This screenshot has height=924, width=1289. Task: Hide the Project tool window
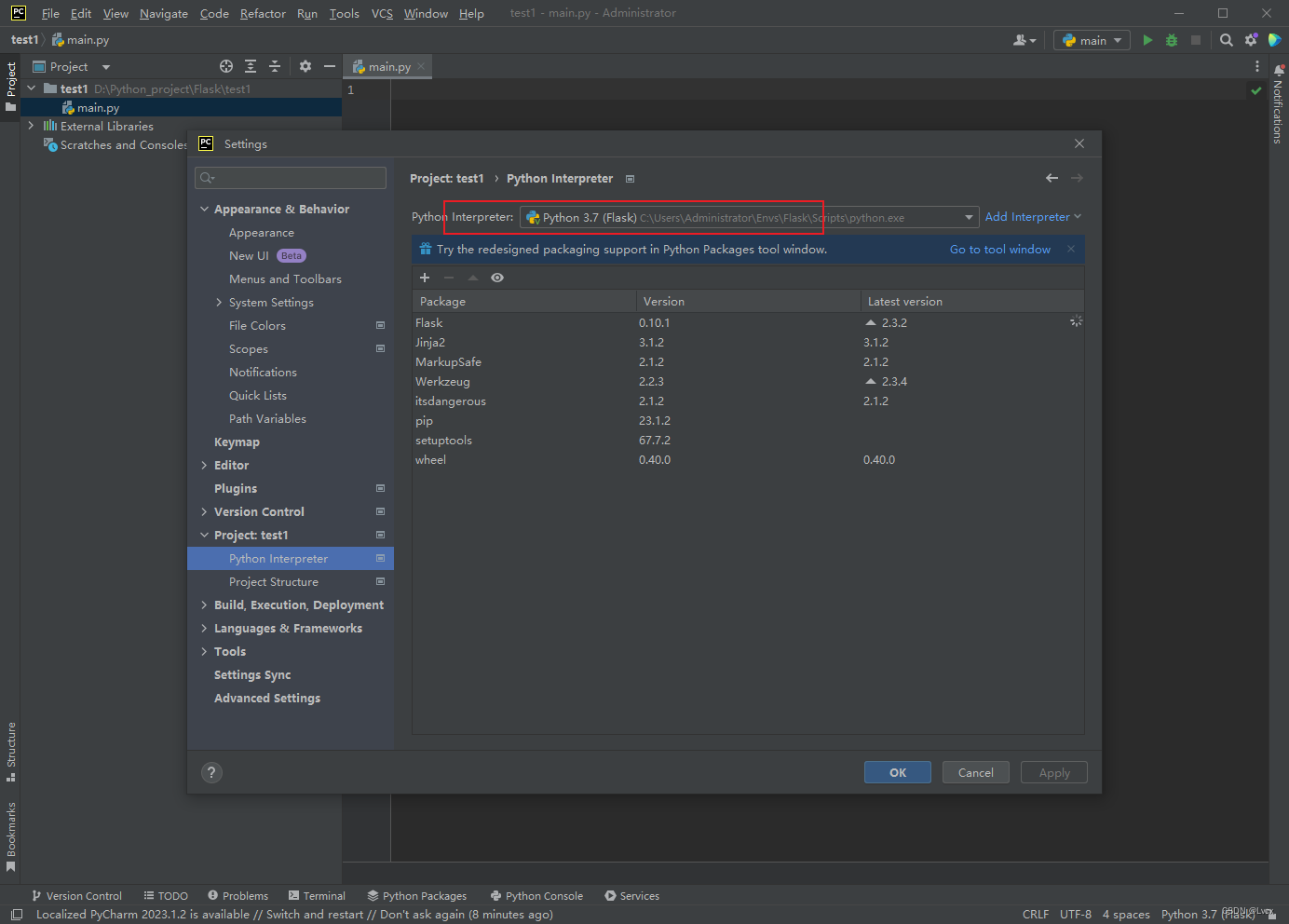[329, 66]
